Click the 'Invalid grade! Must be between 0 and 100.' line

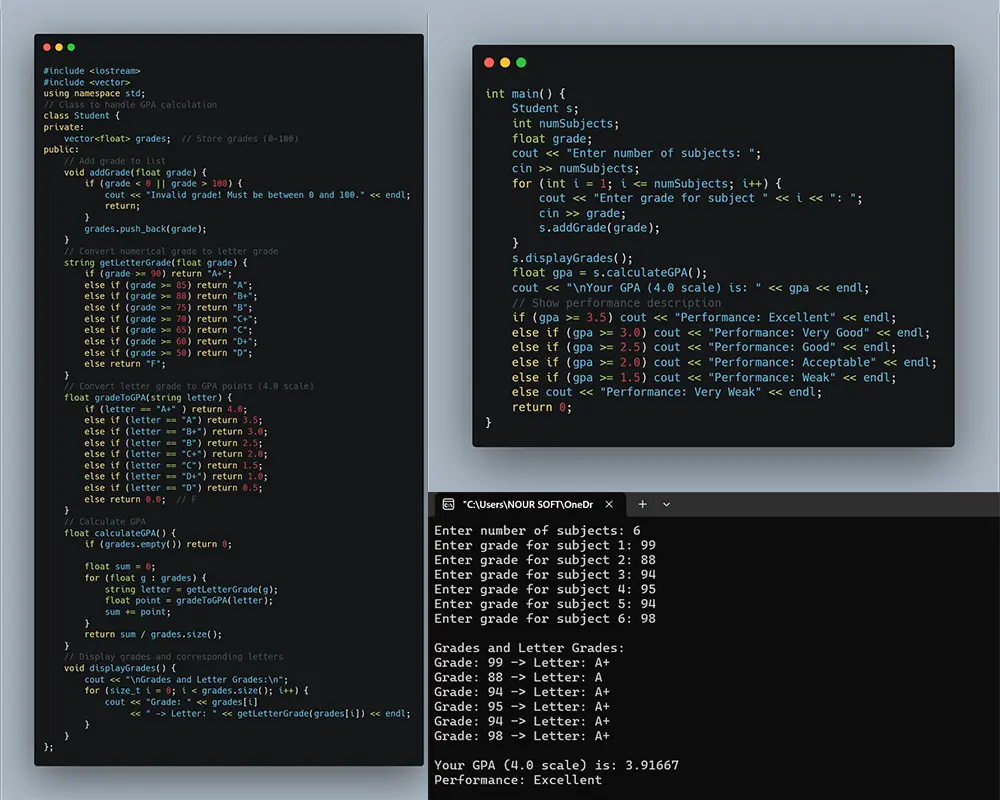(x=258, y=195)
